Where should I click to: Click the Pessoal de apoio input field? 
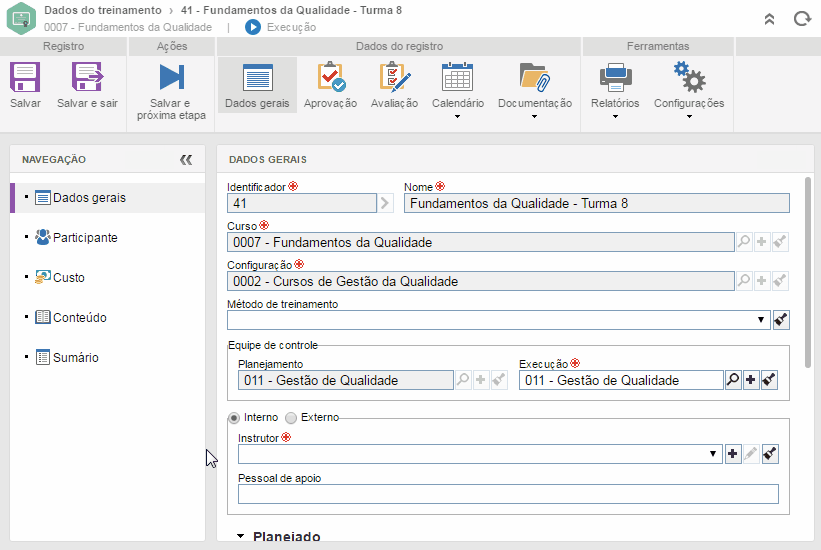tap(508, 494)
